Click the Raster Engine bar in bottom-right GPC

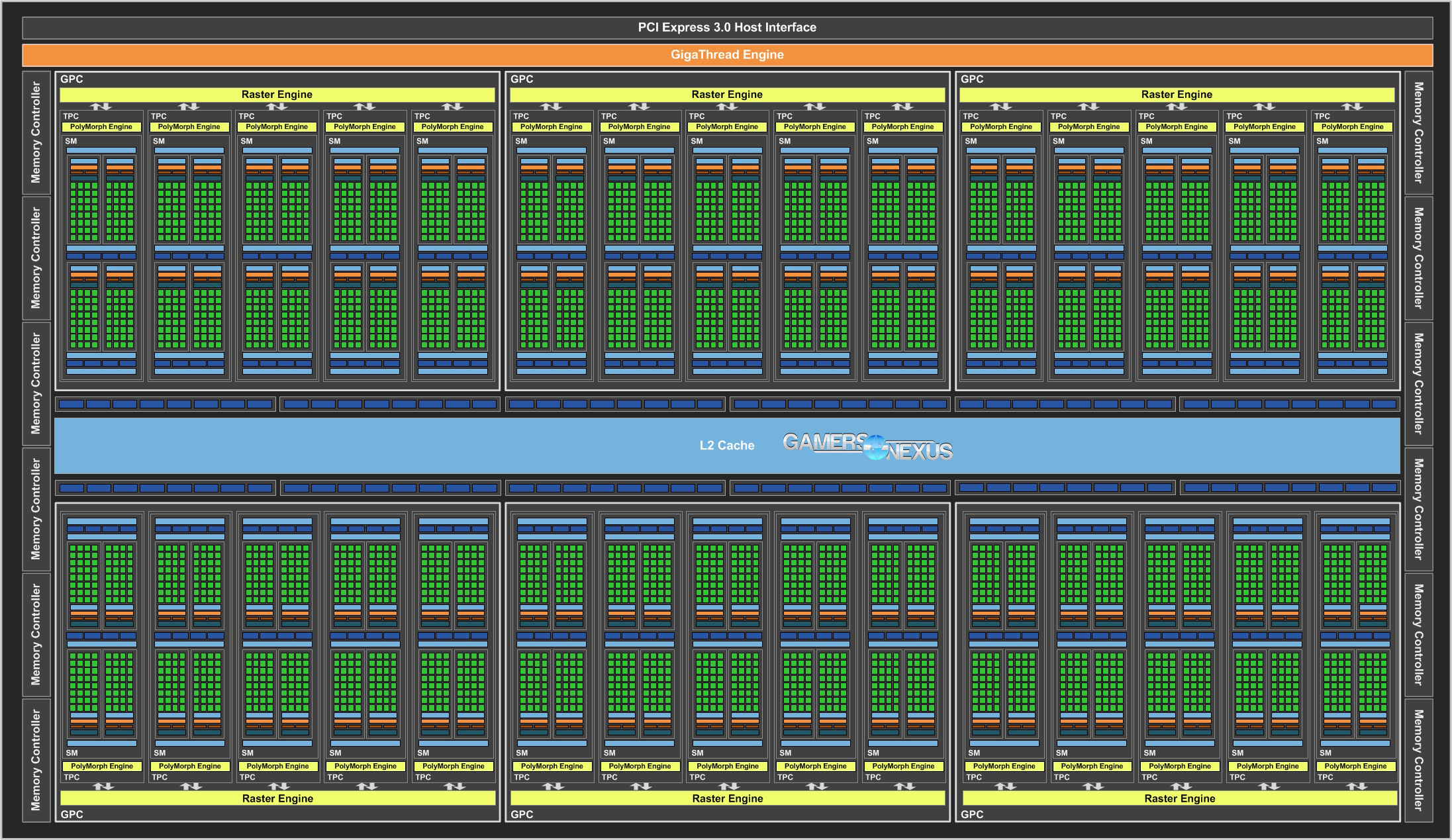point(1179,798)
